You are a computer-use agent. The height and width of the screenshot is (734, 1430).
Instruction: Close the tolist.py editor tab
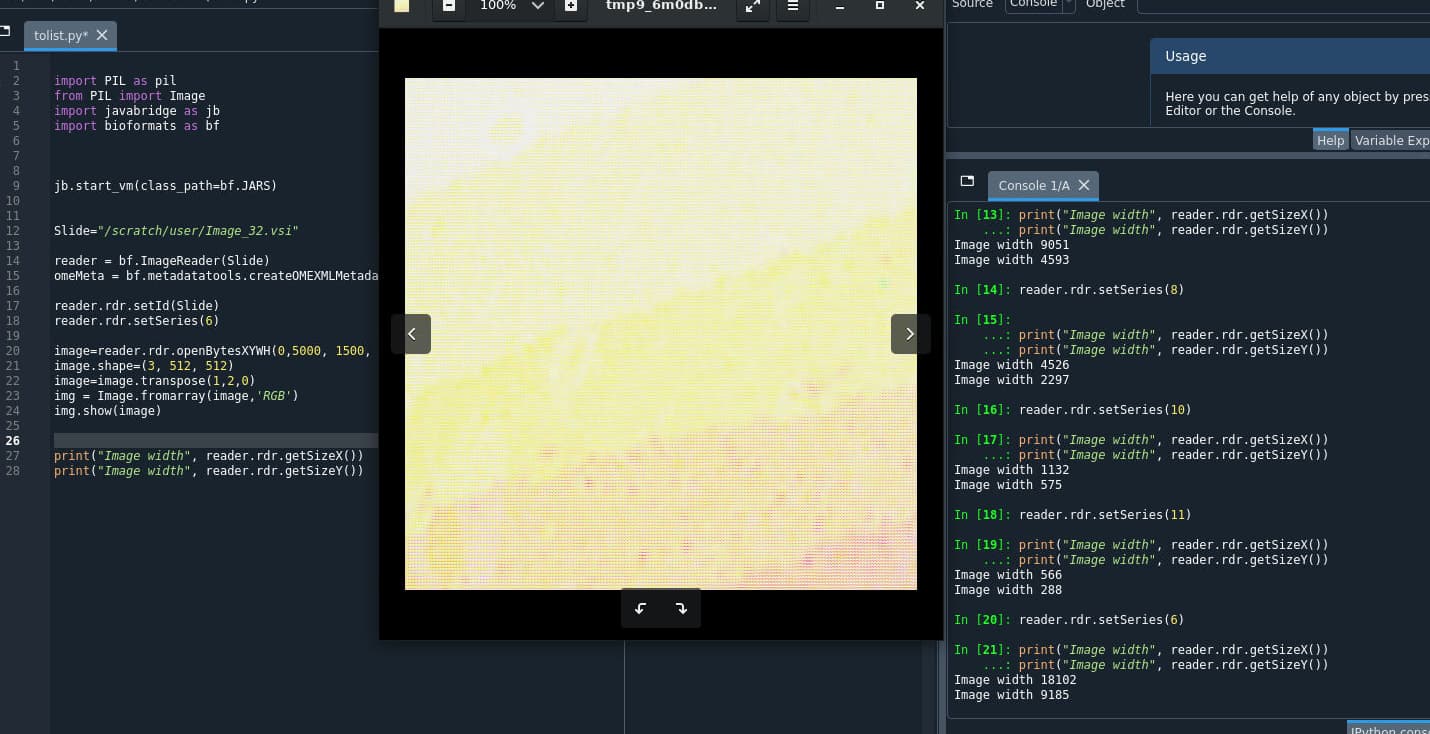tap(102, 35)
